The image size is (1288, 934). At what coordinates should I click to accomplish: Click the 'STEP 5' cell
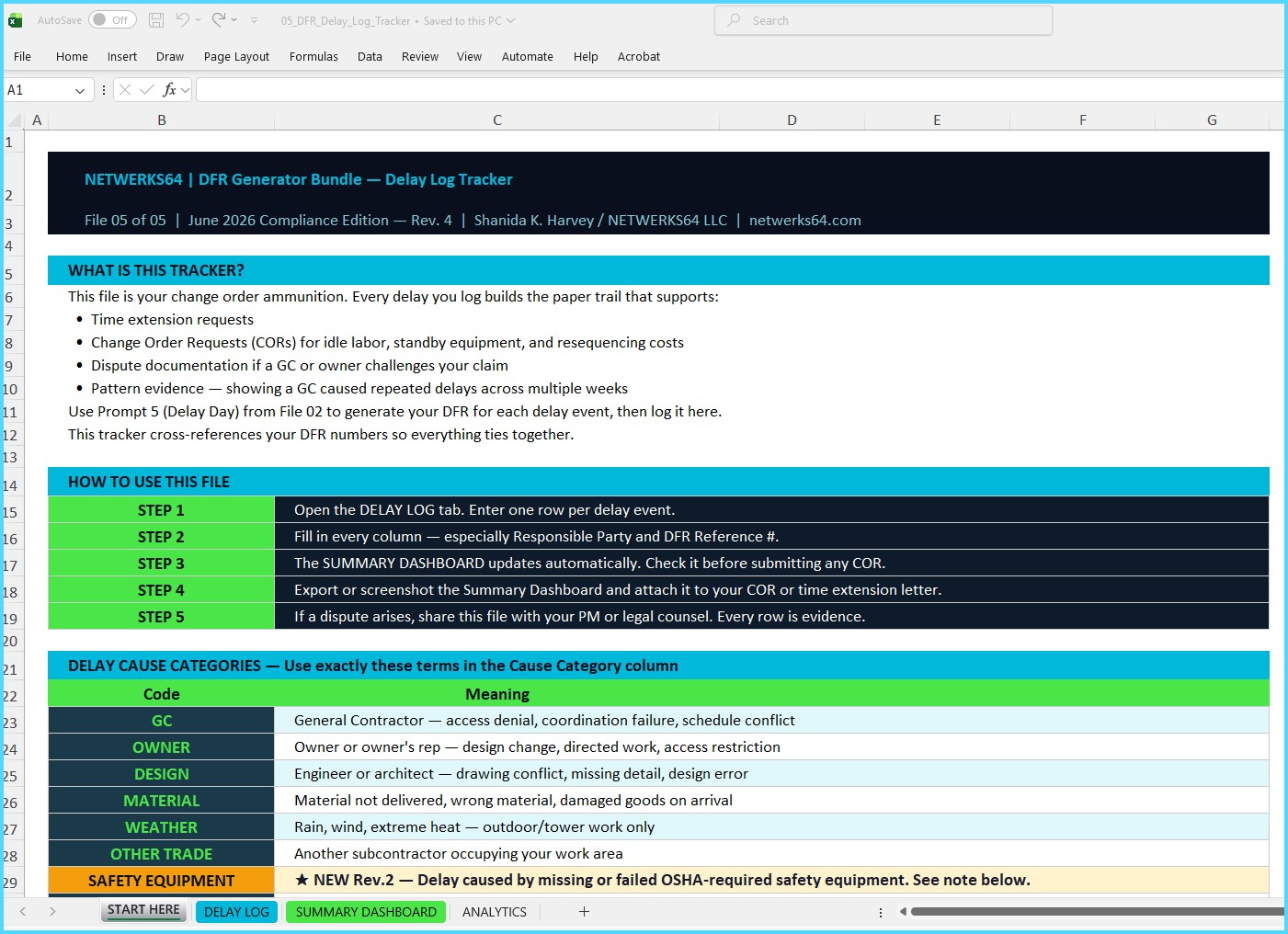click(161, 617)
